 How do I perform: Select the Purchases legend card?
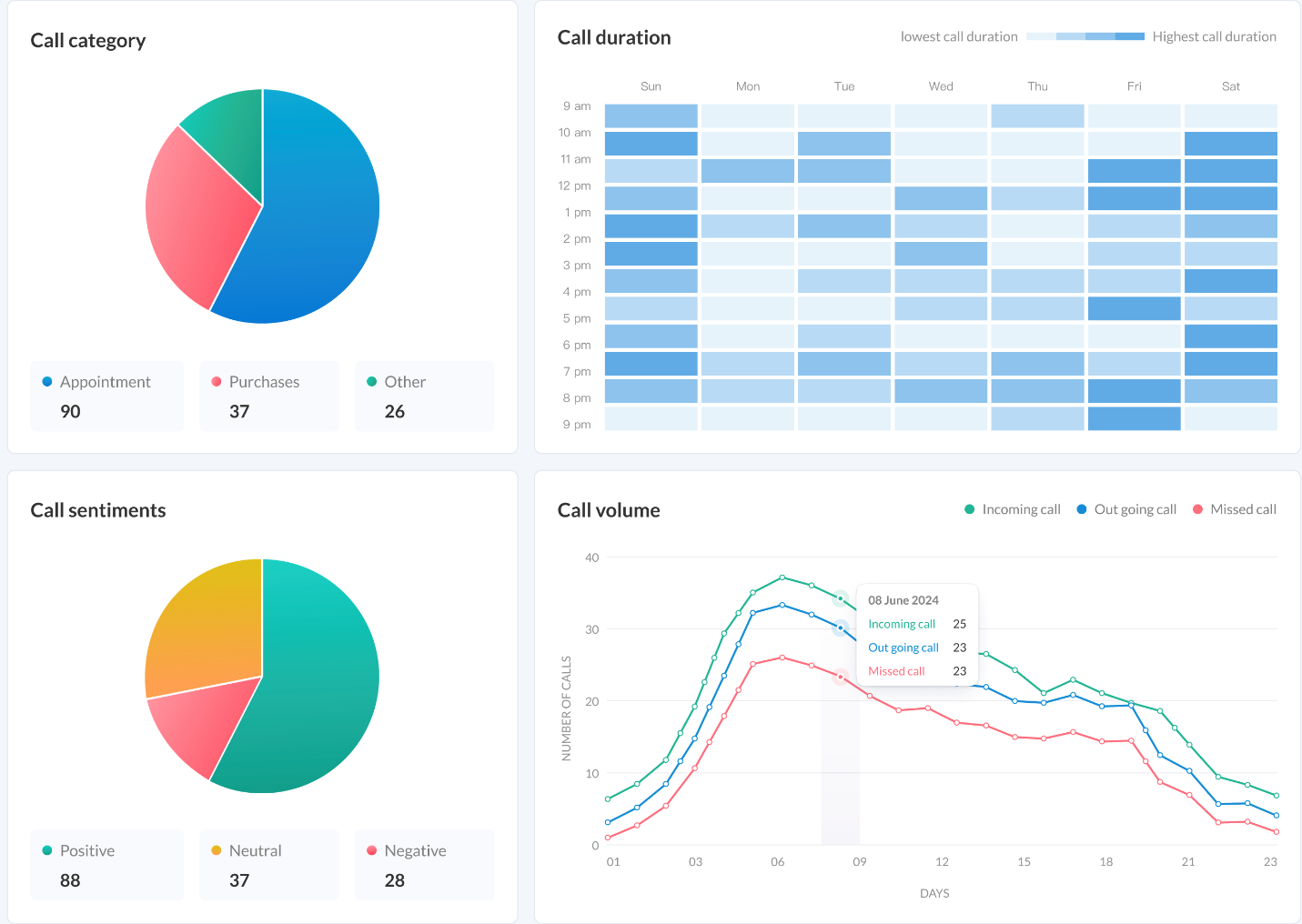tap(268, 397)
